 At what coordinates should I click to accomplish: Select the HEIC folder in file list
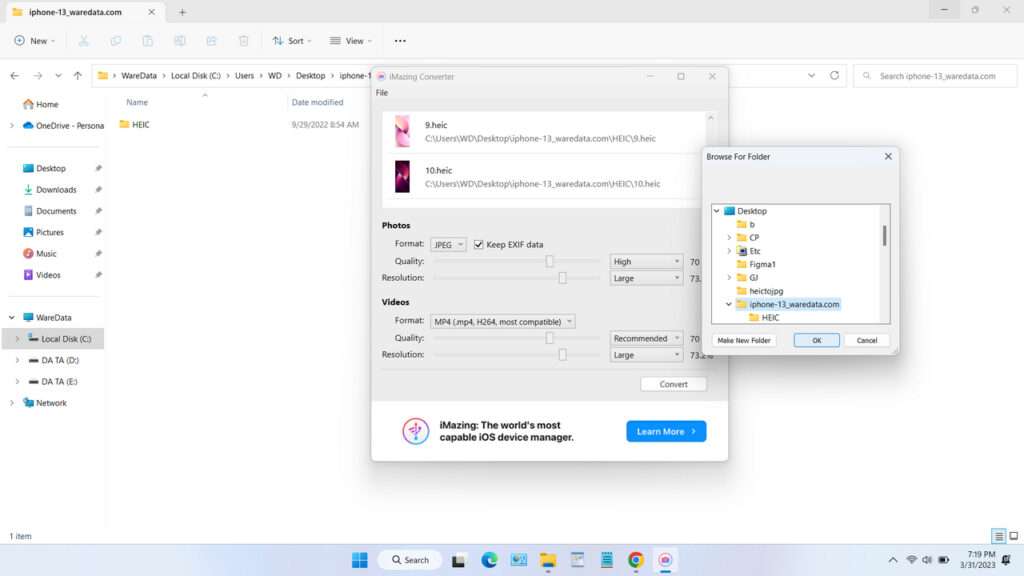[x=135, y=124]
